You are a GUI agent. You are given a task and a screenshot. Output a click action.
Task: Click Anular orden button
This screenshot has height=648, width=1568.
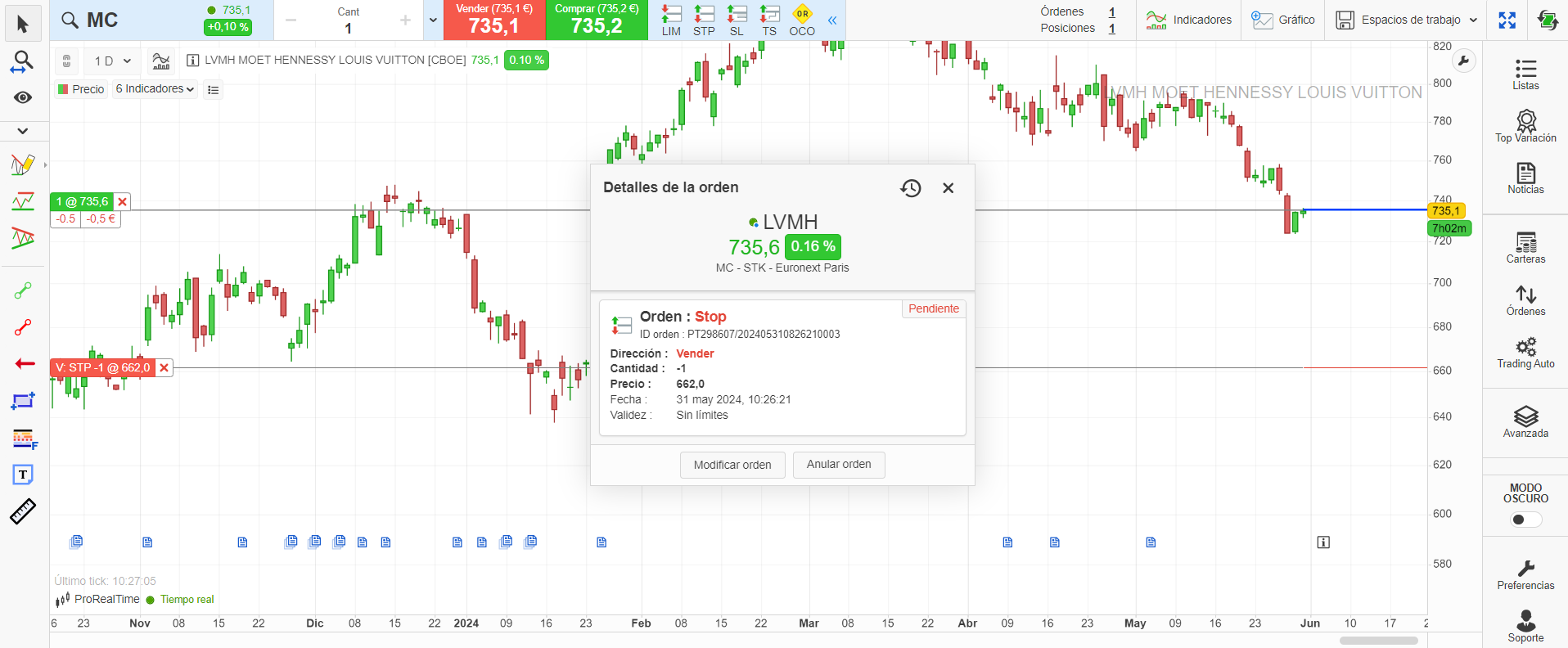839,465
